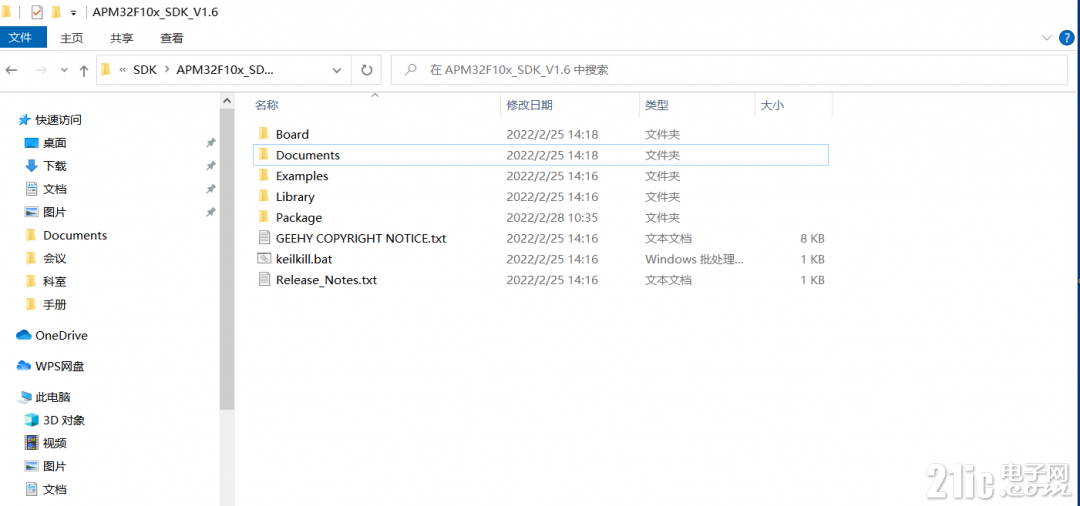Open pinned 文档 under quick access
This screenshot has height=506, width=1080.
54,189
